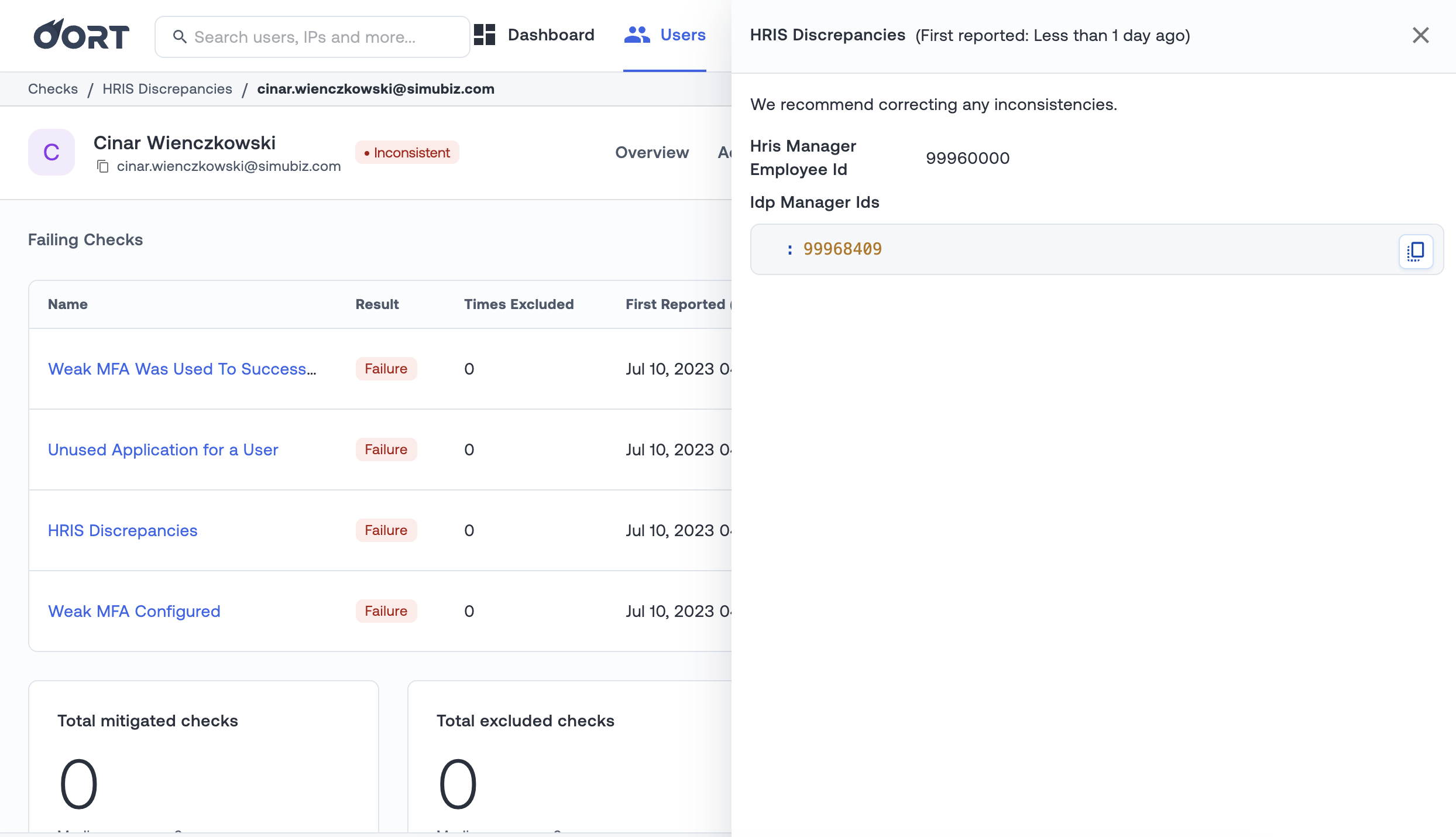The height and width of the screenshot is (837, 1456).
Task: Click the Times Excluded column header
Action: (518, 304)
